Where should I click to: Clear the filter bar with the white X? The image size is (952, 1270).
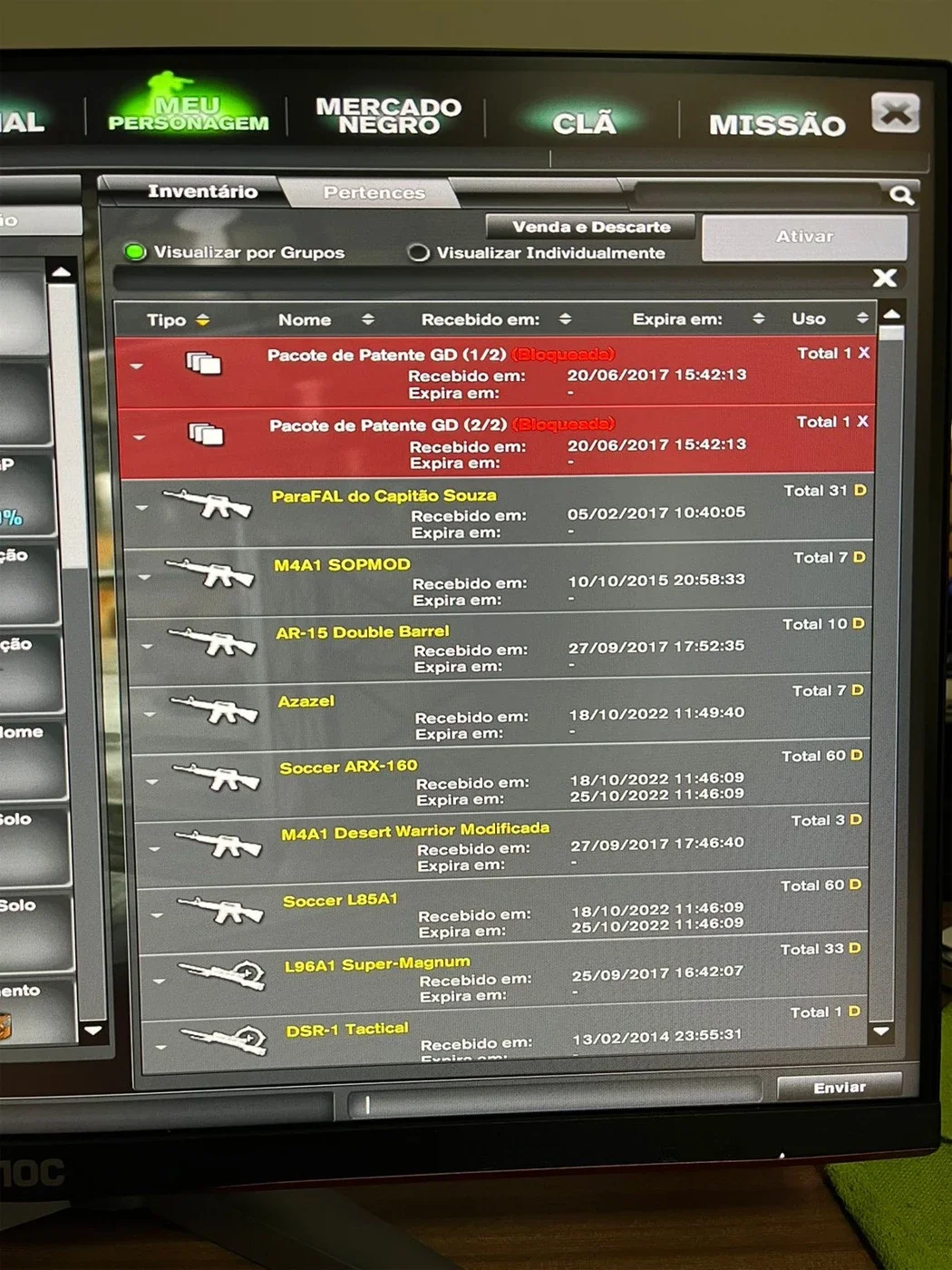pyautogui.click(x=885, y=278)
